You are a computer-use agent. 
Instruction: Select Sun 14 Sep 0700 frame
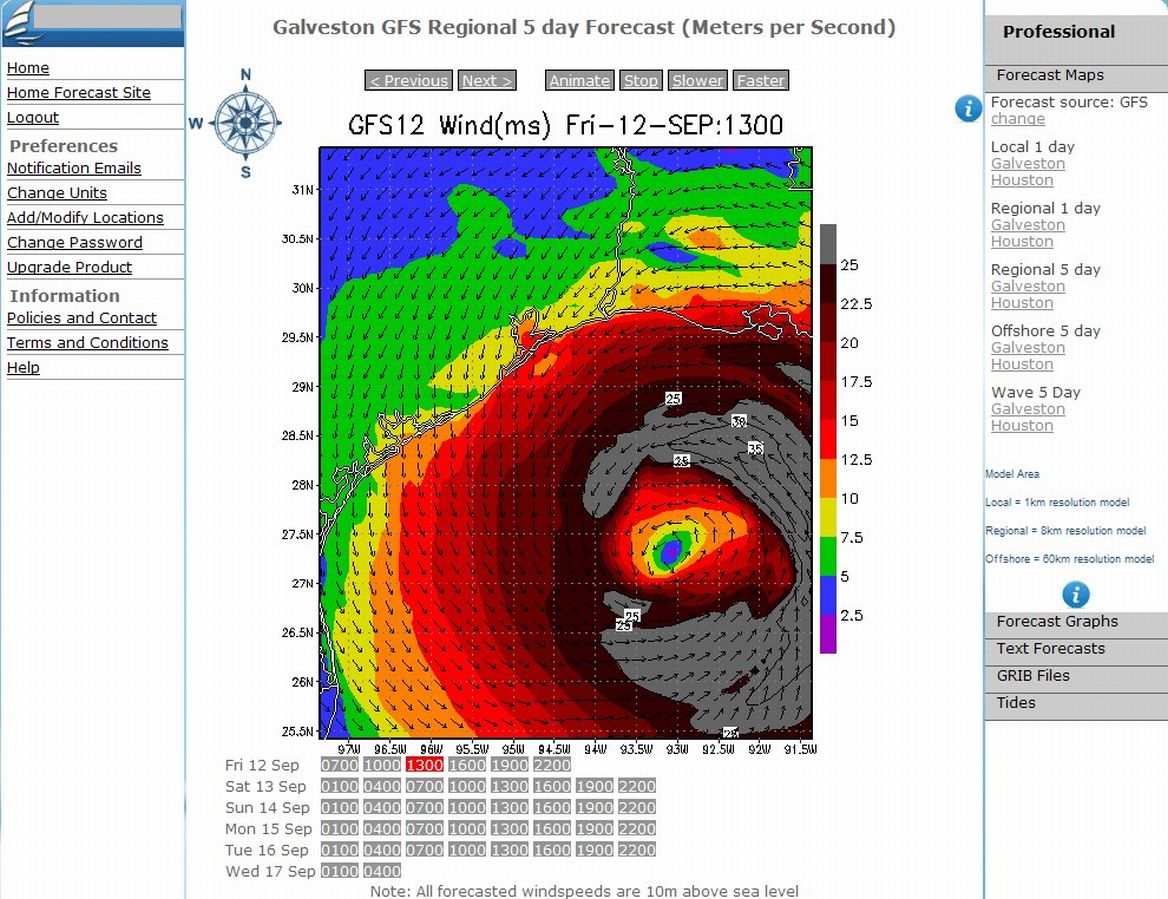click(x=425, y=807)
